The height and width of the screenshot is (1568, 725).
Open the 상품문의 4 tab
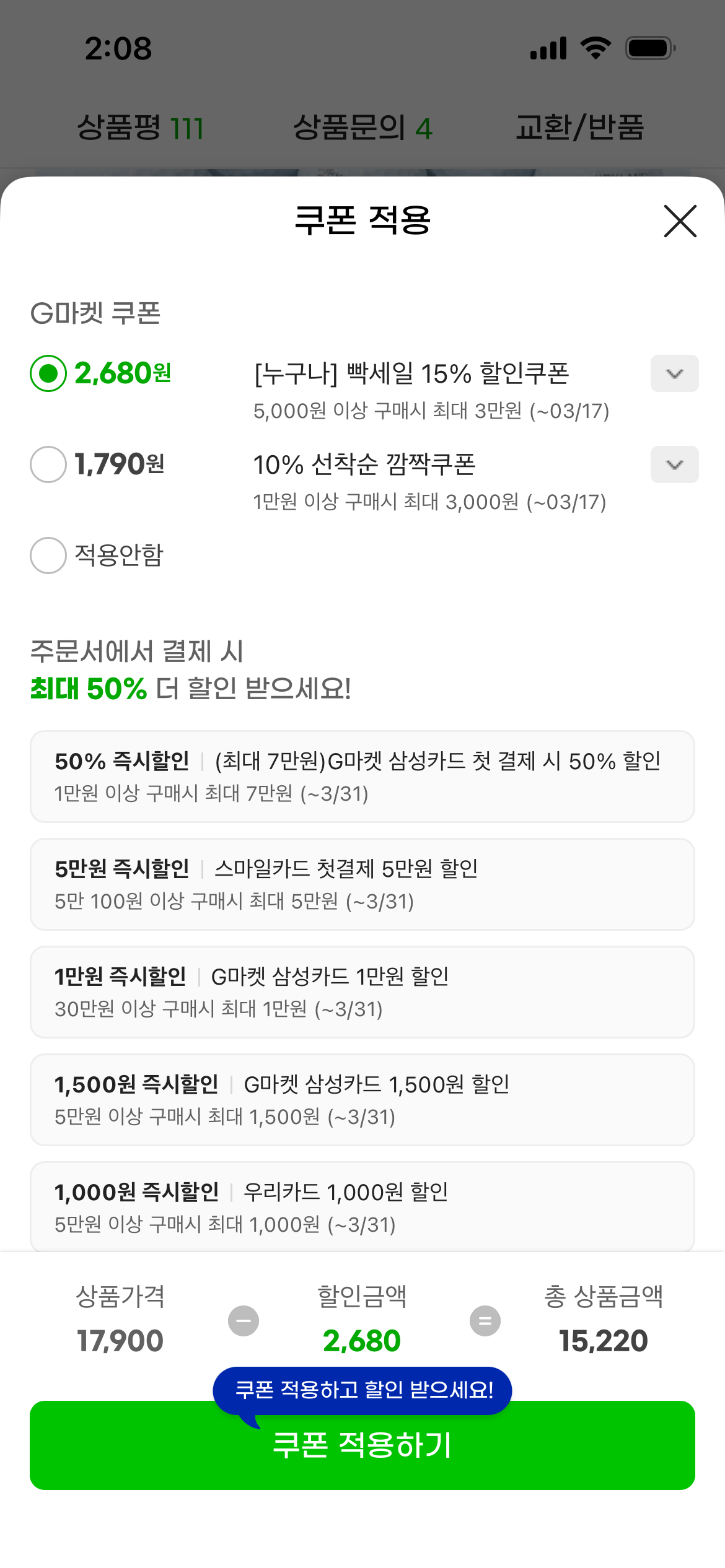point(362,128)
